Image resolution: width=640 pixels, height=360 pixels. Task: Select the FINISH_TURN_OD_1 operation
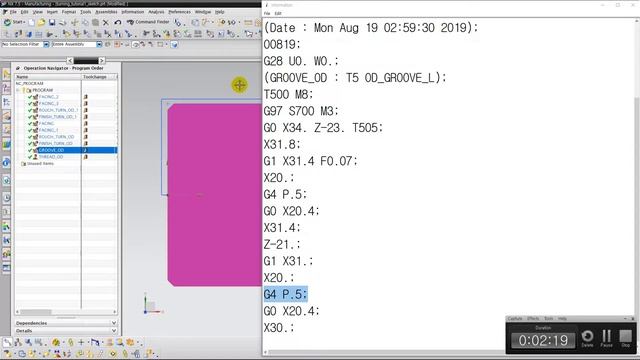[x=58, y=117]
